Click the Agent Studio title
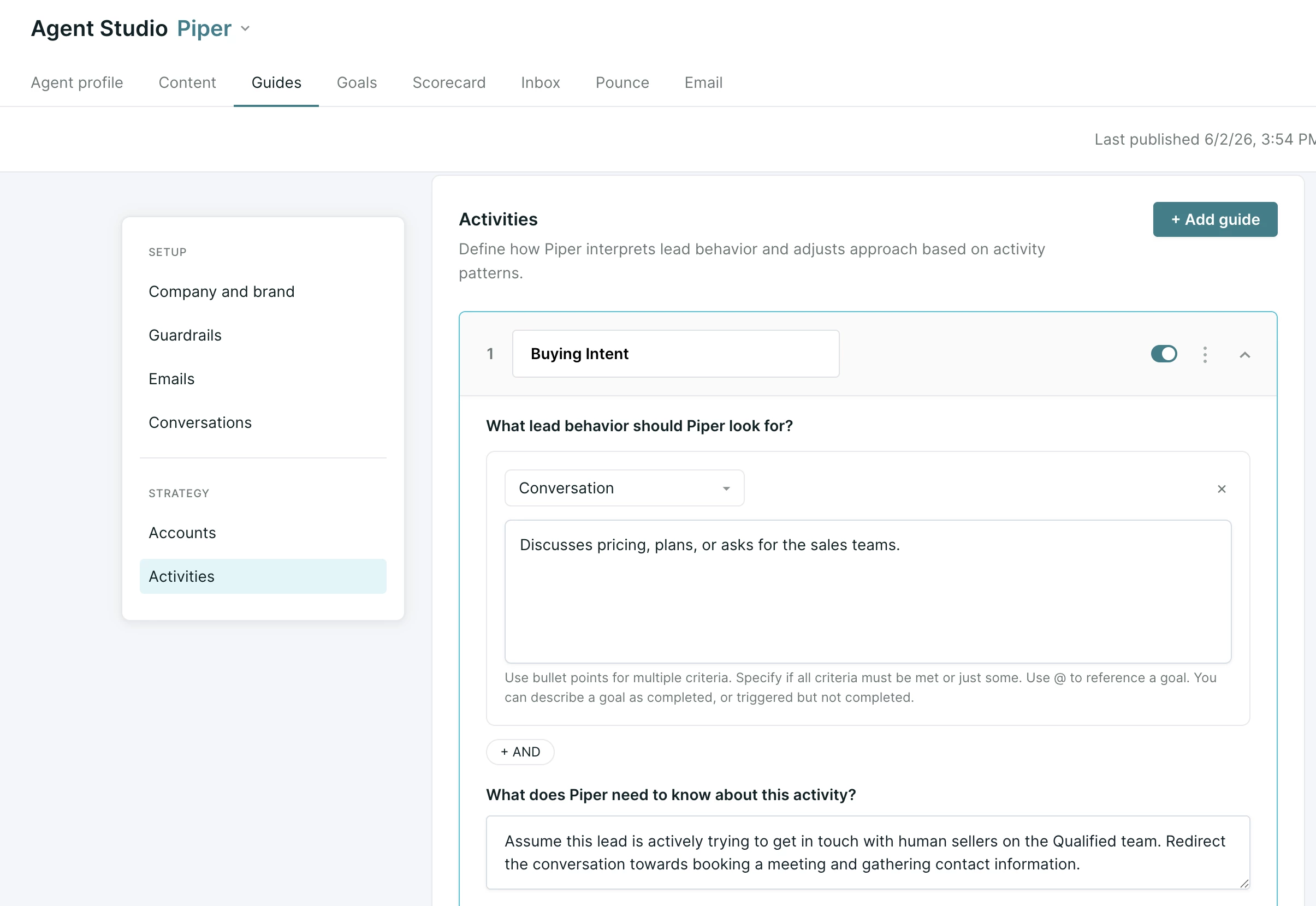Image resolution: width=1316 pixels, height=906 pixels. pyautogui.click(x=99, y=28)
